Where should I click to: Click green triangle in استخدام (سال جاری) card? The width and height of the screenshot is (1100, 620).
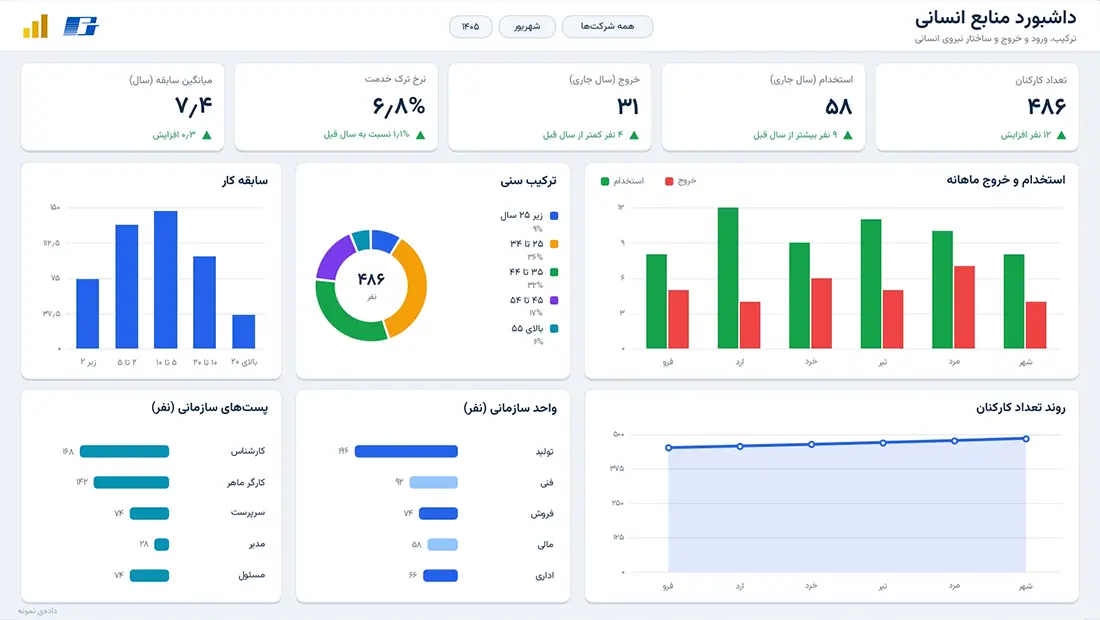pyautogui.click(x=847, y=135)
